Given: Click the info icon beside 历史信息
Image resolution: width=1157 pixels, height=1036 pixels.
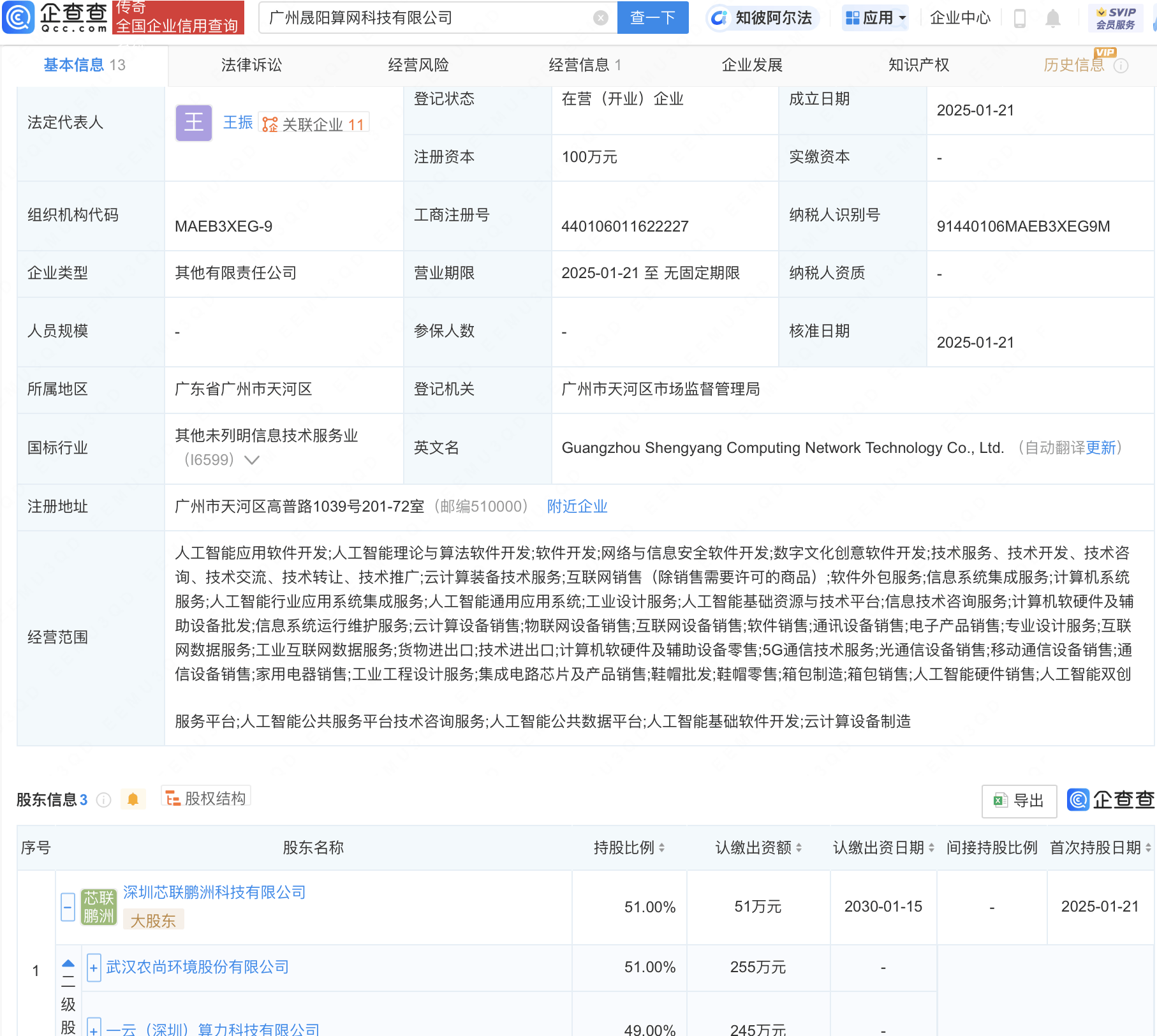Looking at the screenshot, I should click(x=1121, y=66).
